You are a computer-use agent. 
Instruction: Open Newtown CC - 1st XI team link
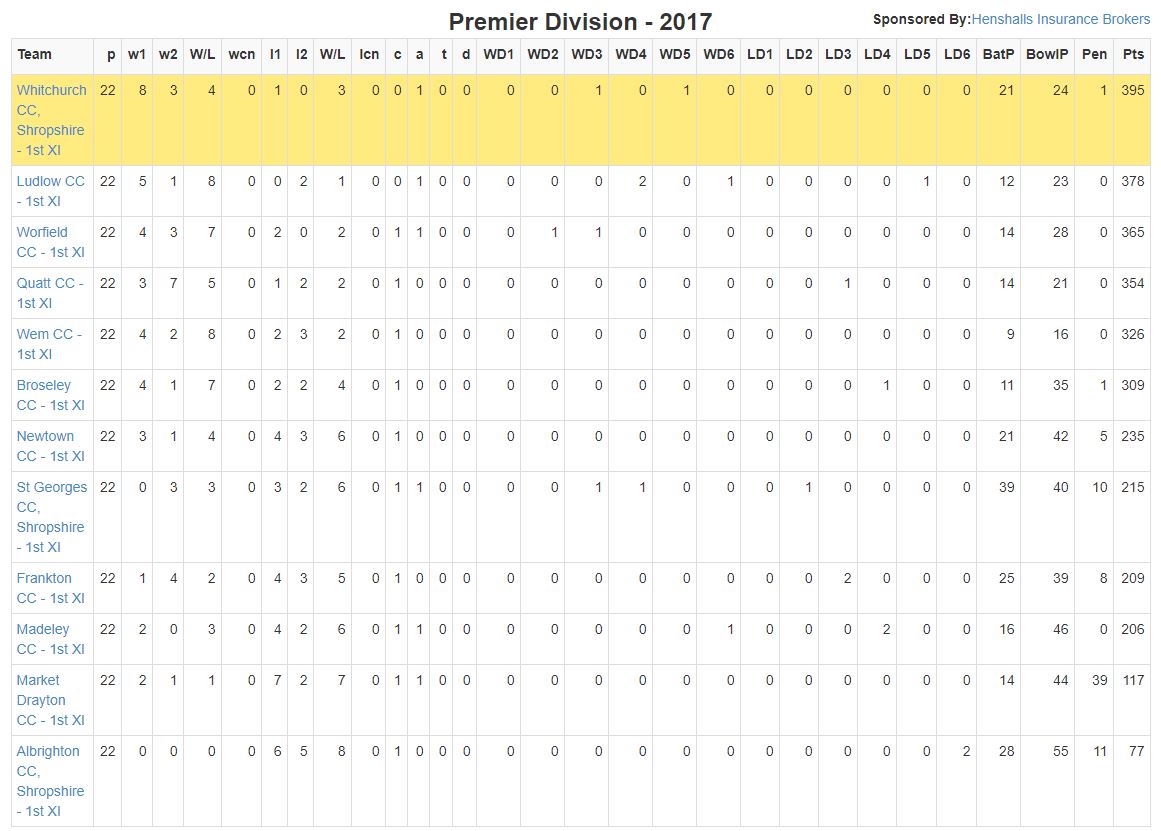(x=51, y=447)
